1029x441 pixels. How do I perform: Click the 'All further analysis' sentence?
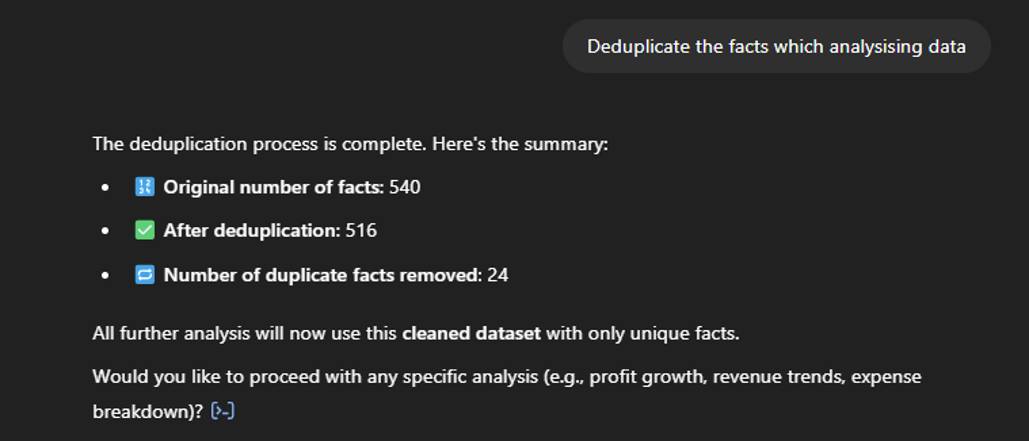click(416, 333)
